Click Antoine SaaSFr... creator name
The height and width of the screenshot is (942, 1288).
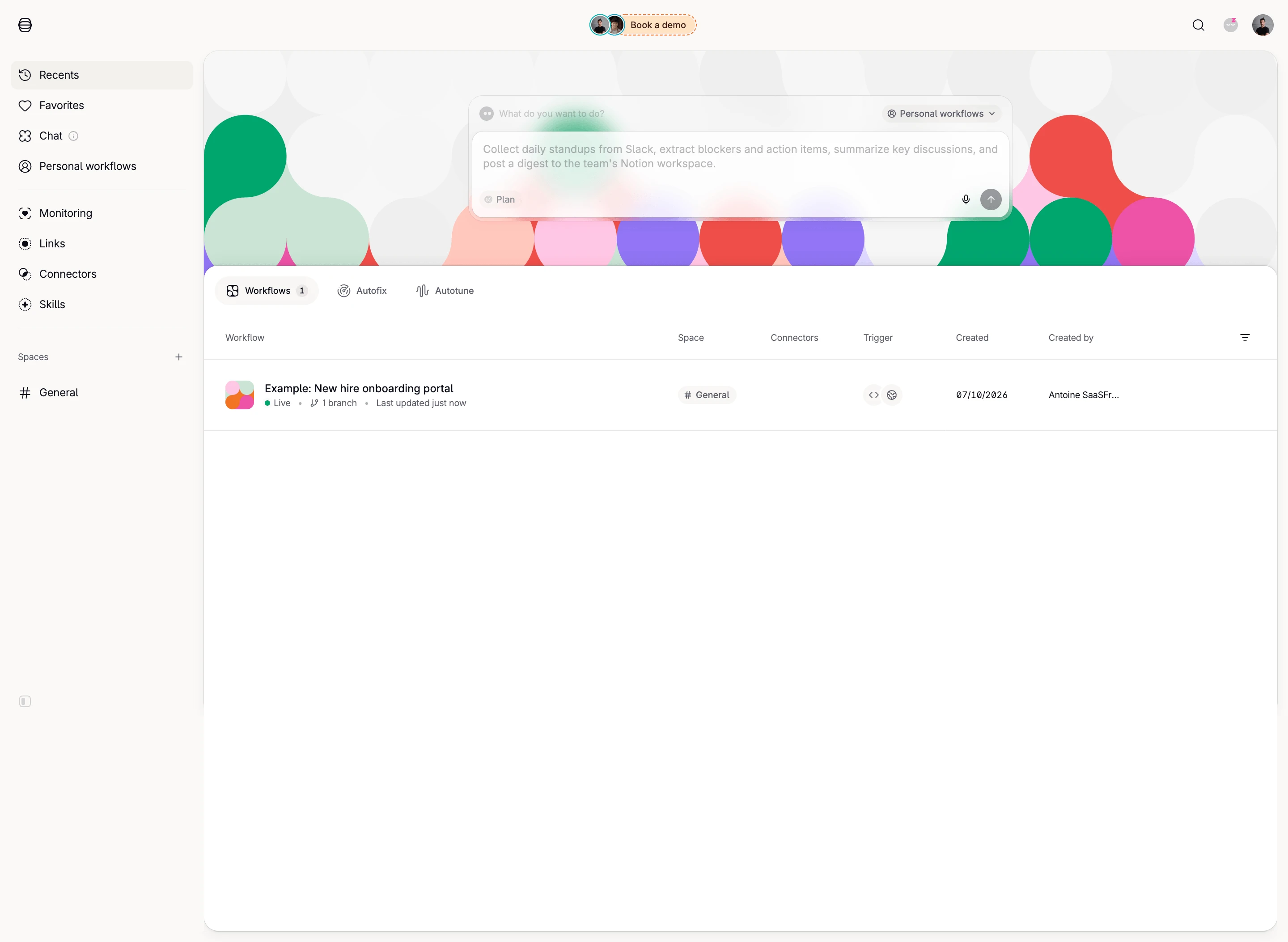click(1083, 395)
